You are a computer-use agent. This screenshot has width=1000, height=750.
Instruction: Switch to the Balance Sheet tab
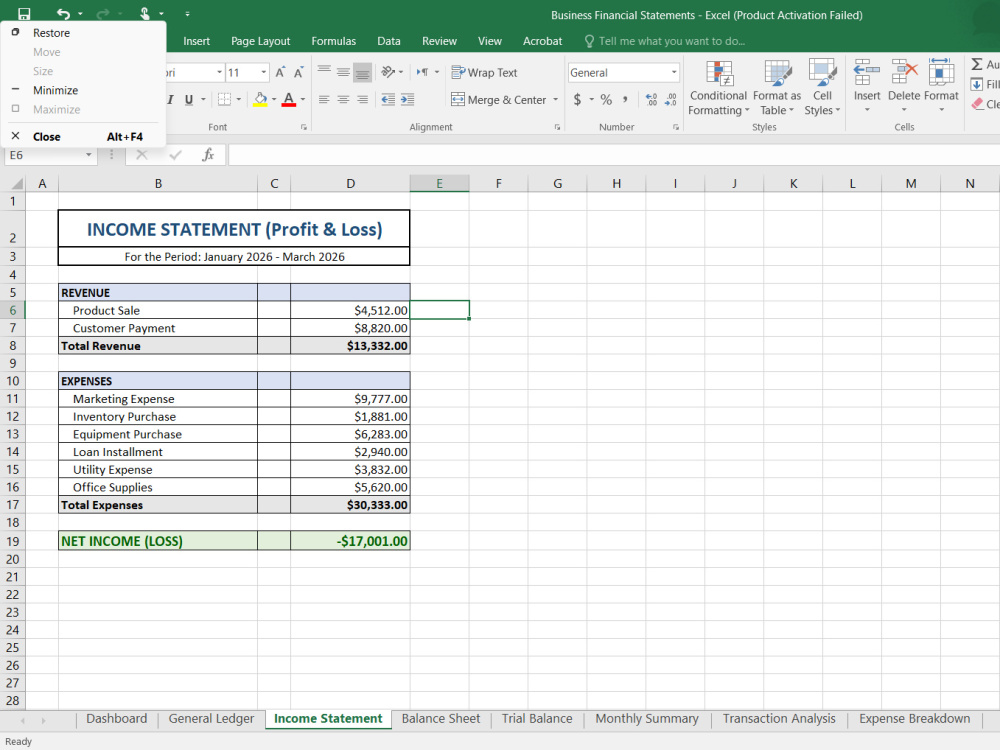point(441,719)
